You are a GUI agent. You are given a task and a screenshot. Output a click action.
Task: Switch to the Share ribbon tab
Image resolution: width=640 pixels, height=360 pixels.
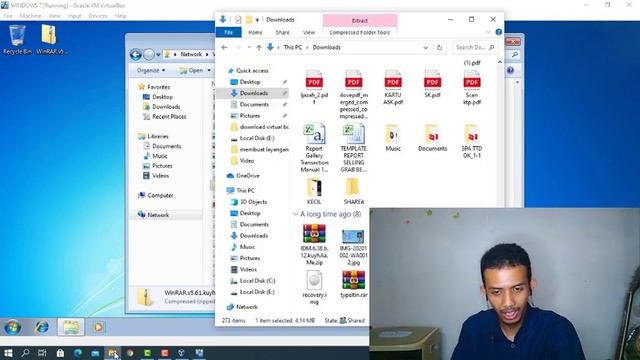pos(282,32)
